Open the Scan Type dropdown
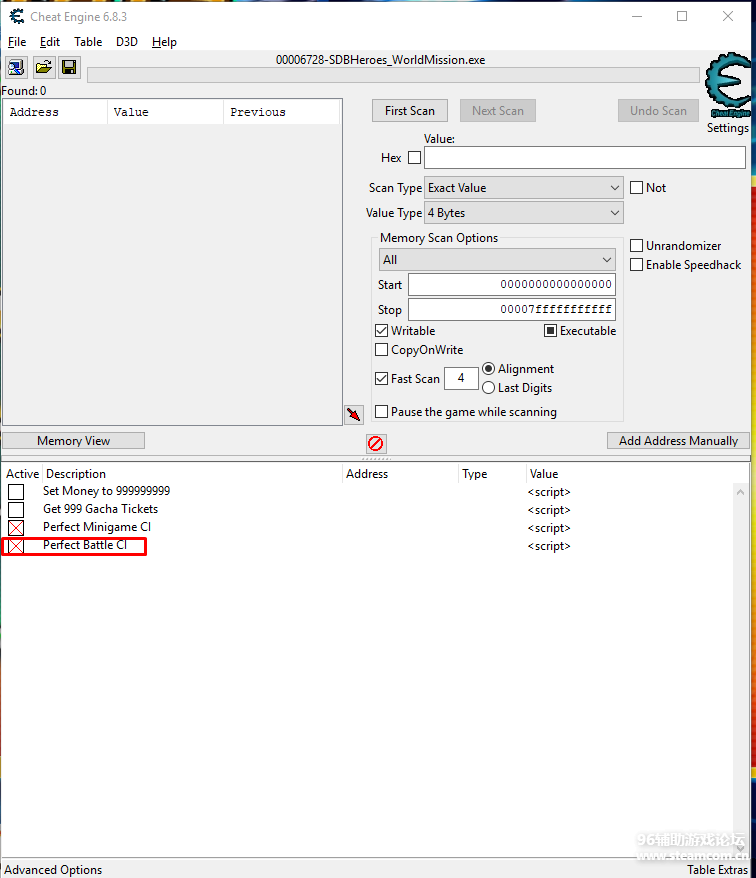Viewport: 756px width, 878px height. click(x=524, y=188)
